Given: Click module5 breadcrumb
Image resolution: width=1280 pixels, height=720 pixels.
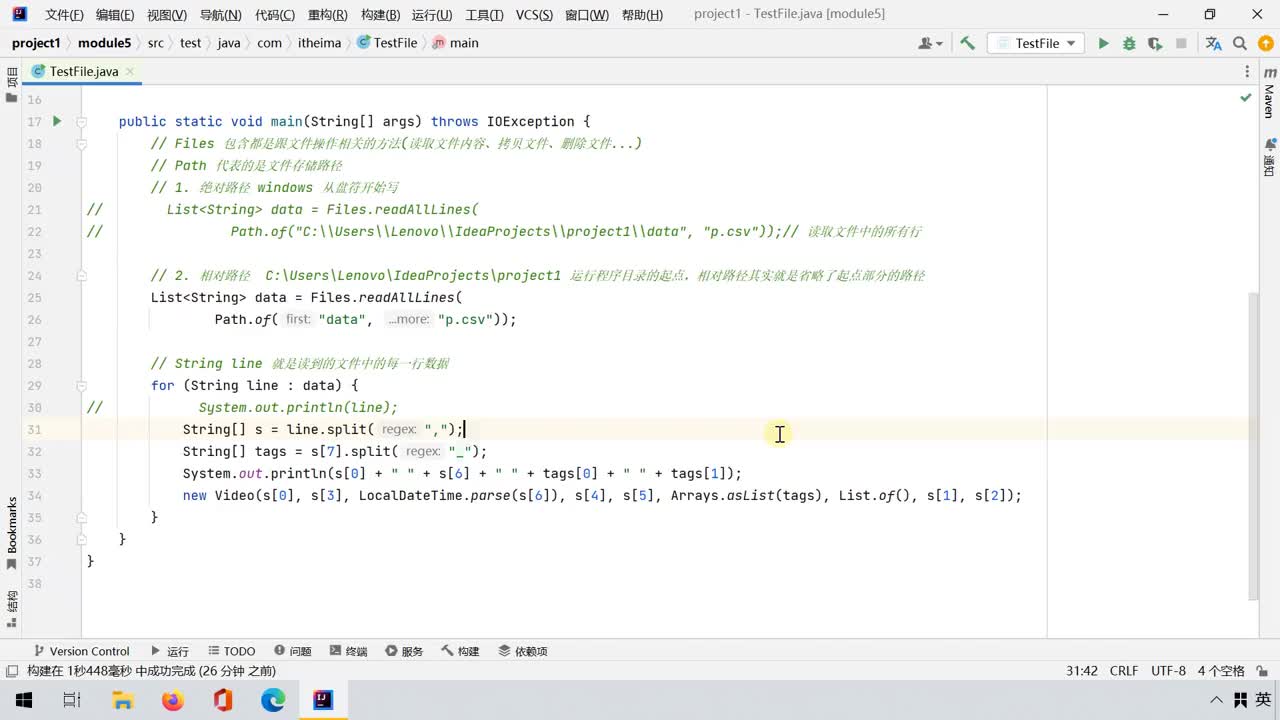Looking at the screenshot, I should (x=104, y=43).
